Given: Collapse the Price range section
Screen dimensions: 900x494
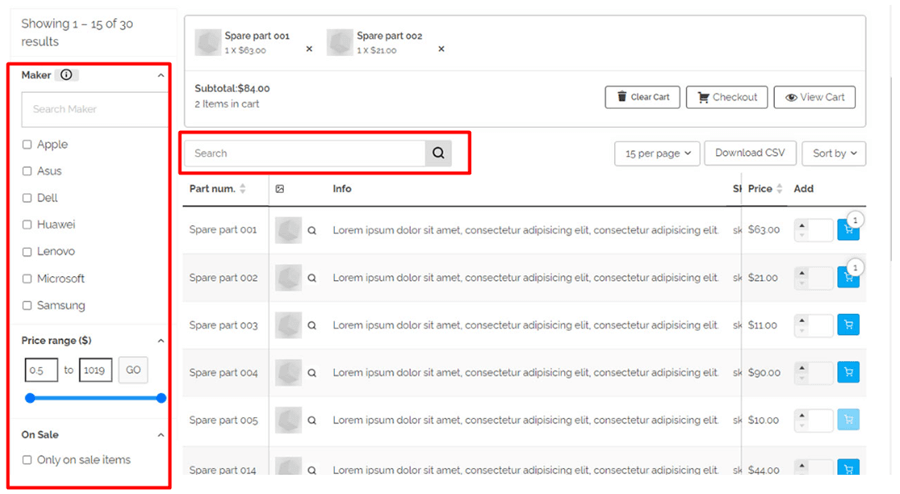Looking at the screenshot, I should tap(161, 341).
